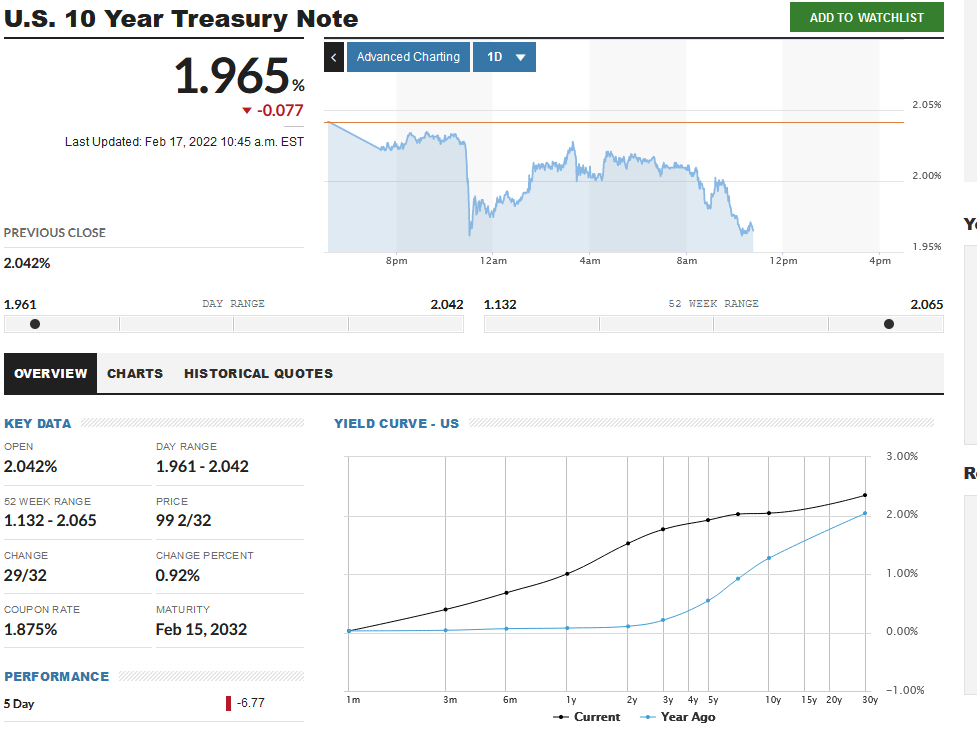Click the Performance section heading
This screenshot has height=729, width=977.
coord(57,677)
